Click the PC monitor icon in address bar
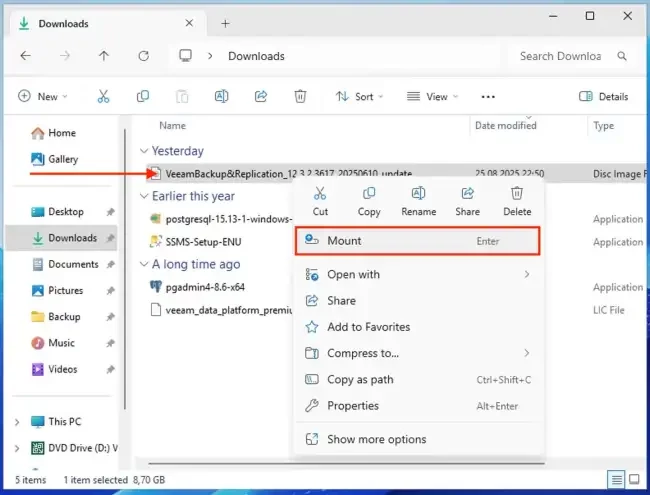 pos(185,56)
